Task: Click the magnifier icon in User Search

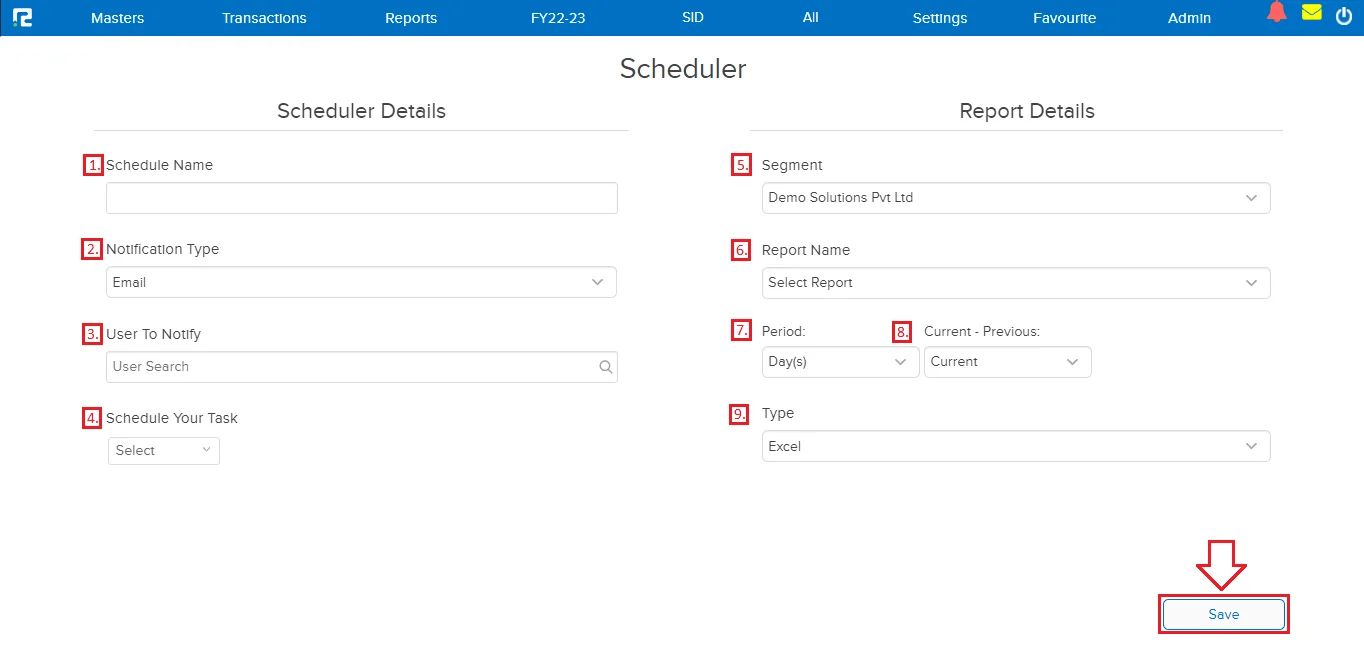Action: click(x=605, y=367)
